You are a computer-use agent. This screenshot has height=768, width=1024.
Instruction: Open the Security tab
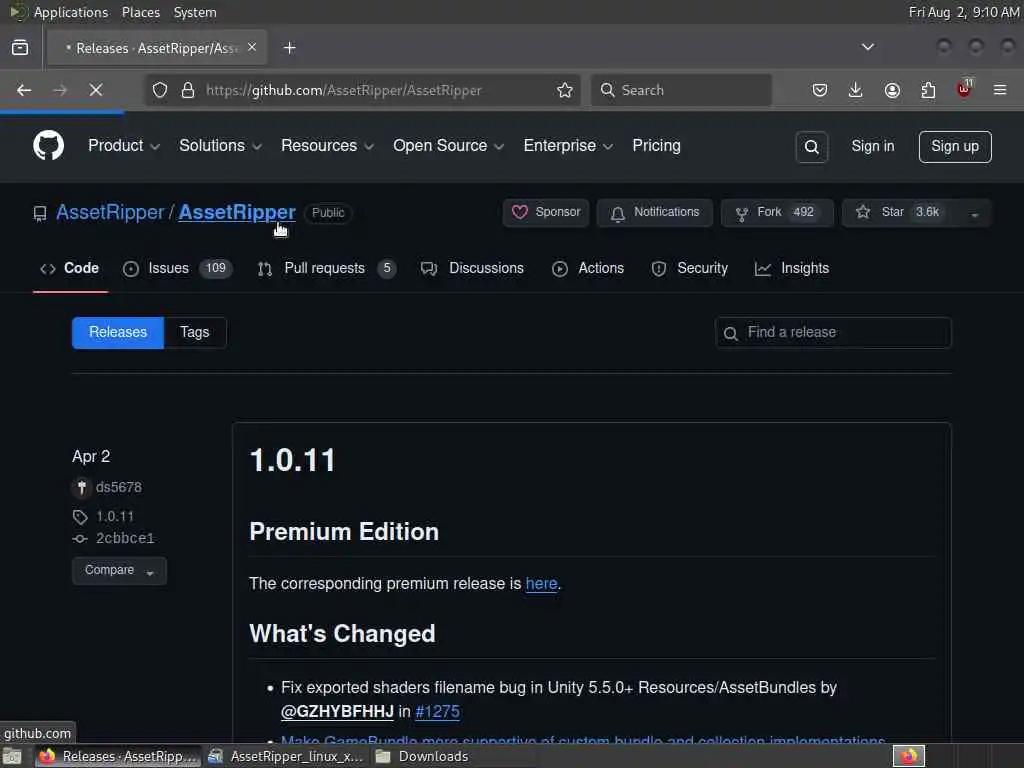click(x=690, y=268)
